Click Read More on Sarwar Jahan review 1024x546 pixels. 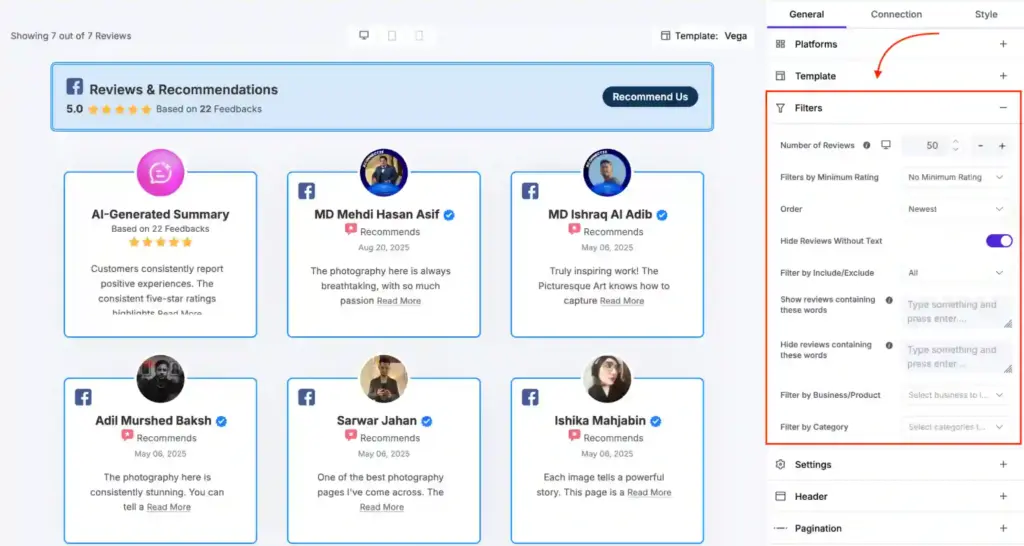381,507
